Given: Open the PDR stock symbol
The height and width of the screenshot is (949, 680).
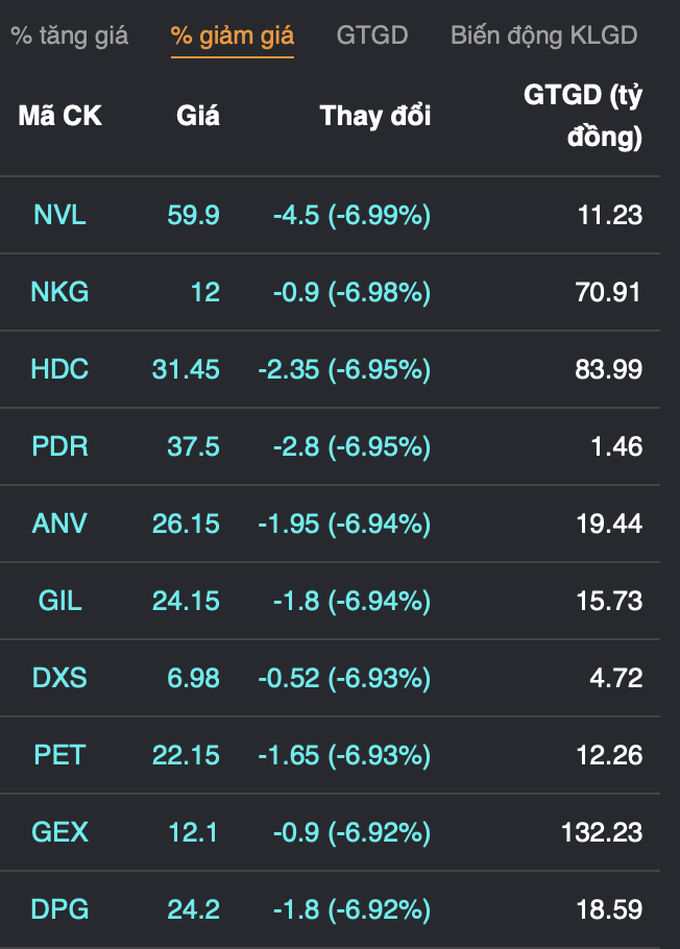Looking at the screenshot, I should click(x=60, y=447).
